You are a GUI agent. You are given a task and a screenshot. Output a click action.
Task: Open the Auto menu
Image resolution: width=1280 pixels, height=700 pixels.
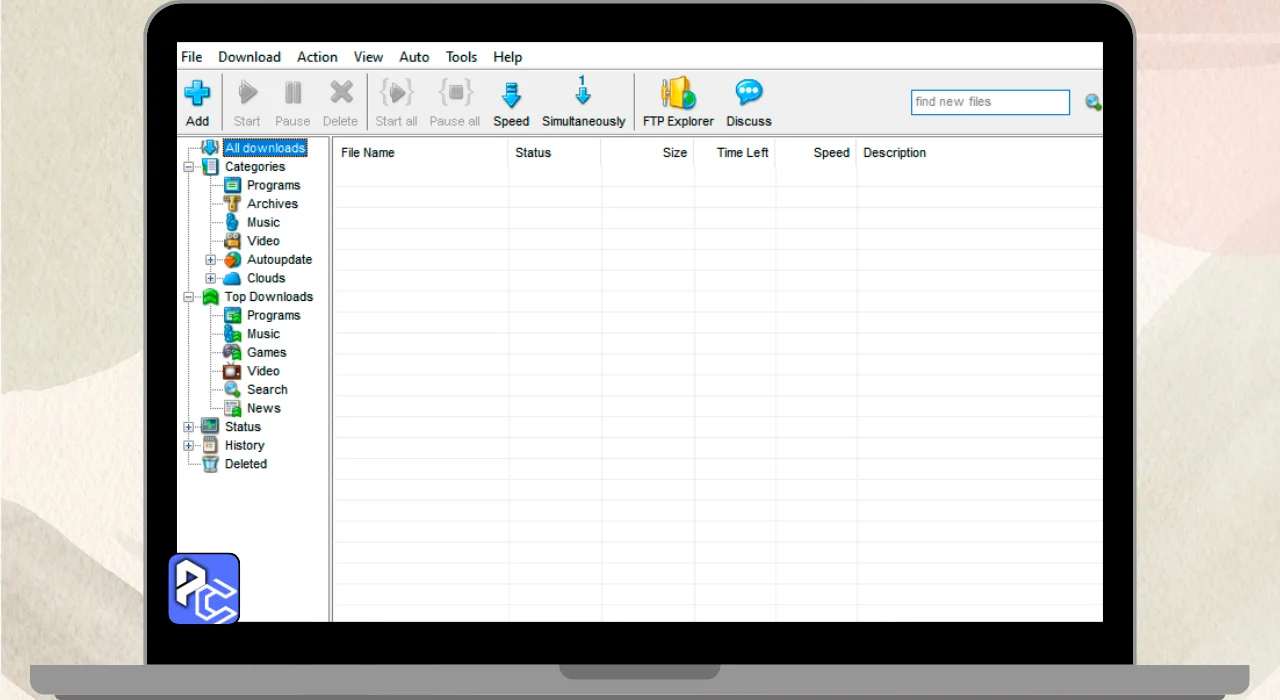pyautogui.click(x=414, y=57)
